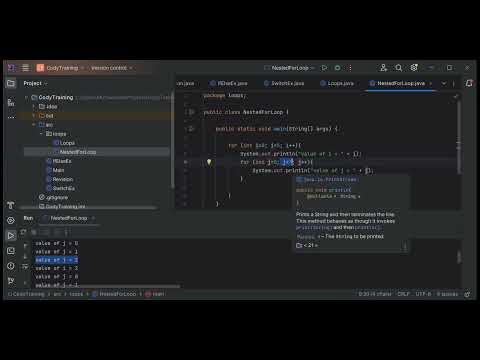Click the run gutter icon beside class declaration
The width and height of the screenshot is (480, 360).
coord(192,112)
